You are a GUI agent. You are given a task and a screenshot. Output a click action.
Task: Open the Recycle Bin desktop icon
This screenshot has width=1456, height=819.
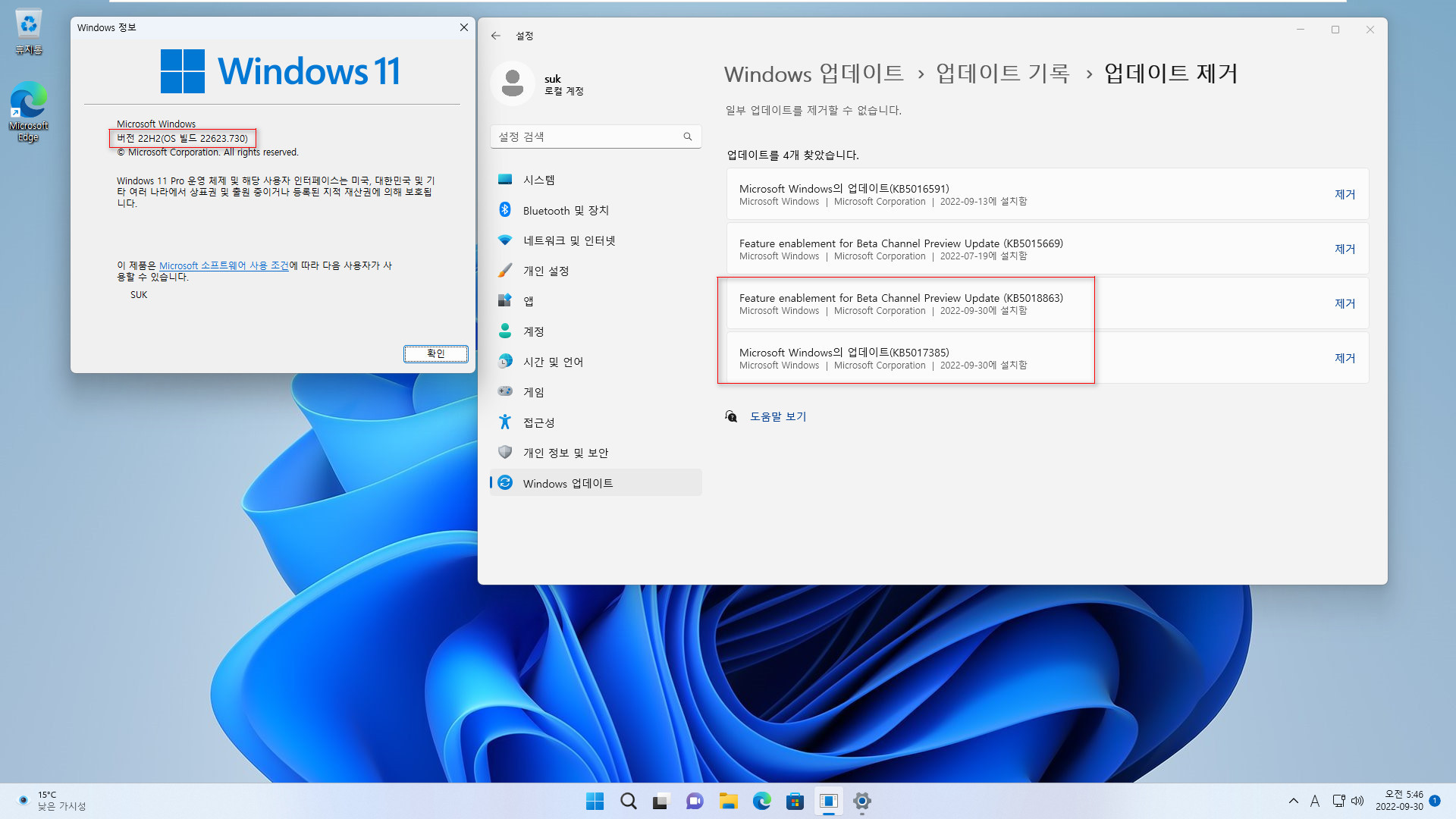click(x=29, y=32)
